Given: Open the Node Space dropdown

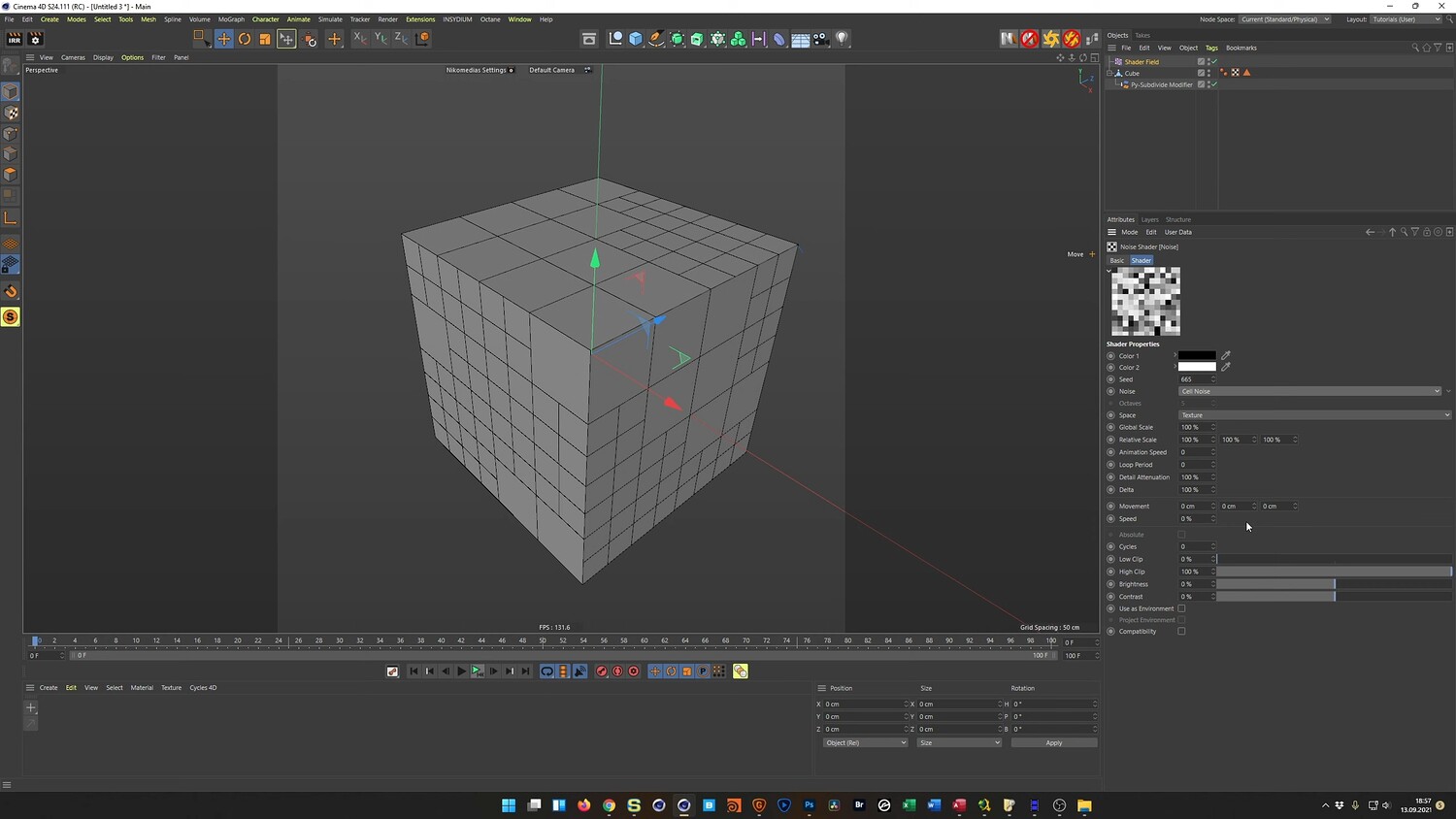Looking at the screenshot, I should [x=1284, y=19].
